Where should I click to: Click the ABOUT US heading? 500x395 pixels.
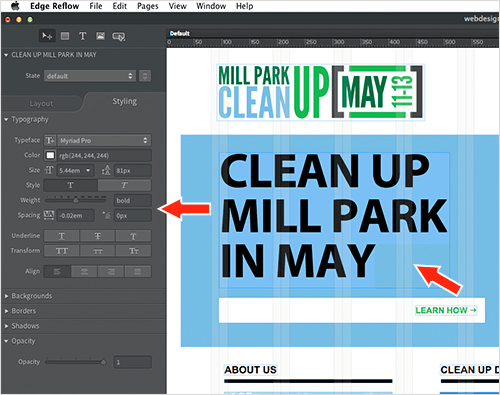(x=250, y=370)
